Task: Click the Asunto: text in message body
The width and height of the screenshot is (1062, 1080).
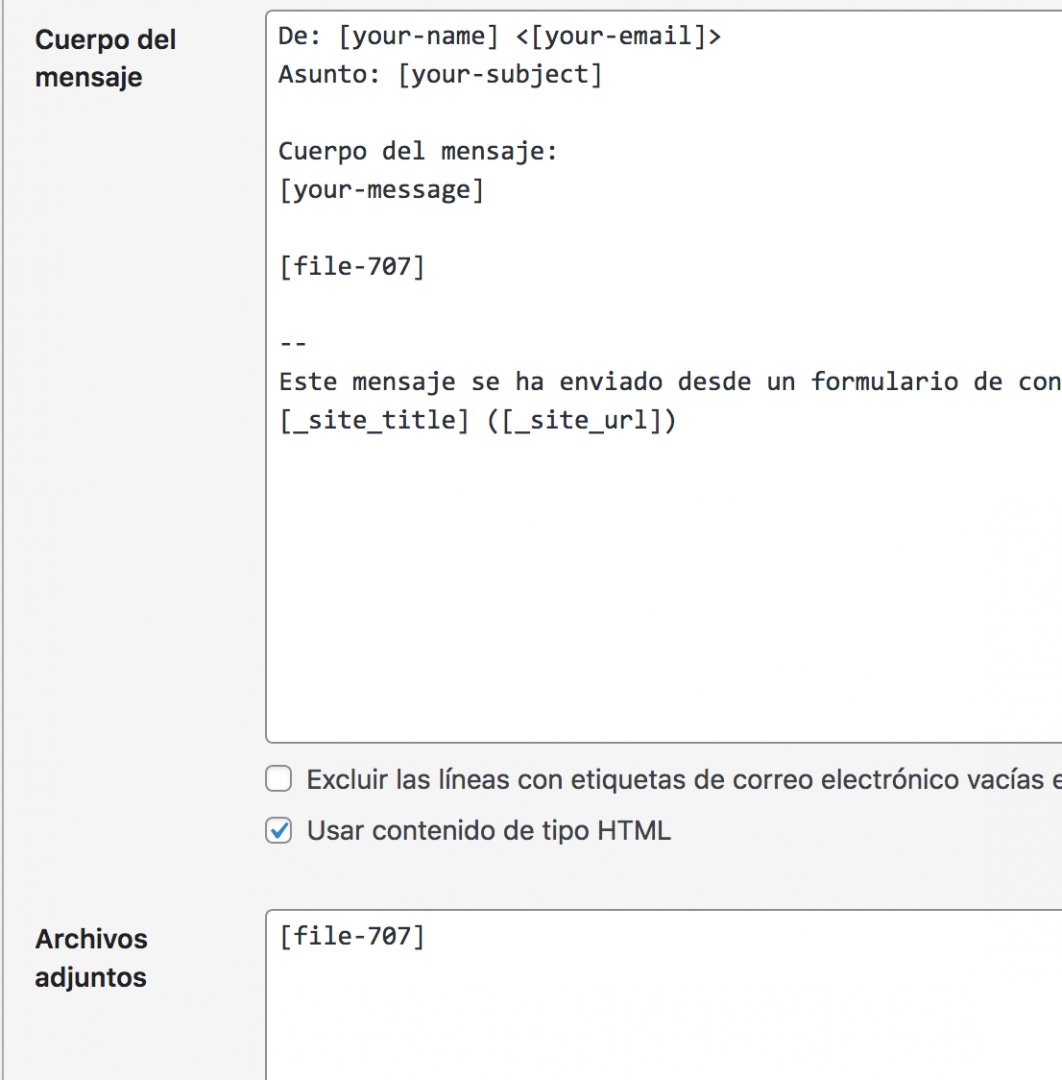Action: tap(329, 75)
